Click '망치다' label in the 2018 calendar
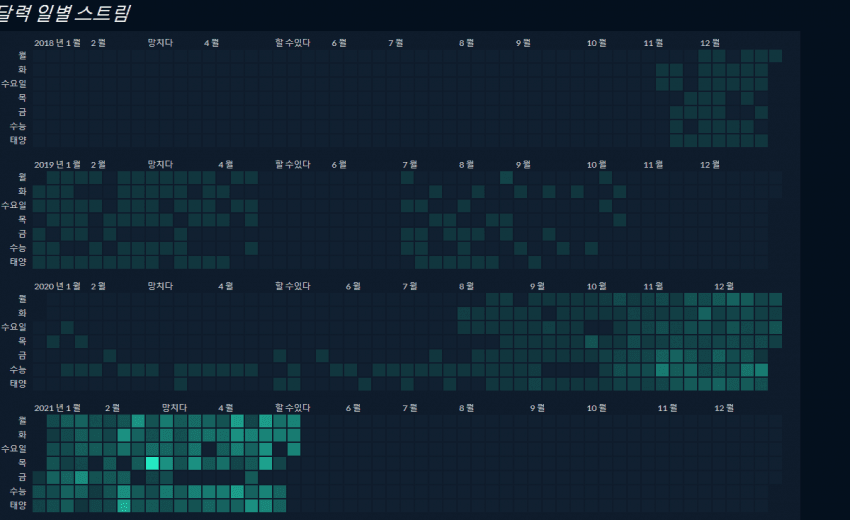 (x=160, y=43)
